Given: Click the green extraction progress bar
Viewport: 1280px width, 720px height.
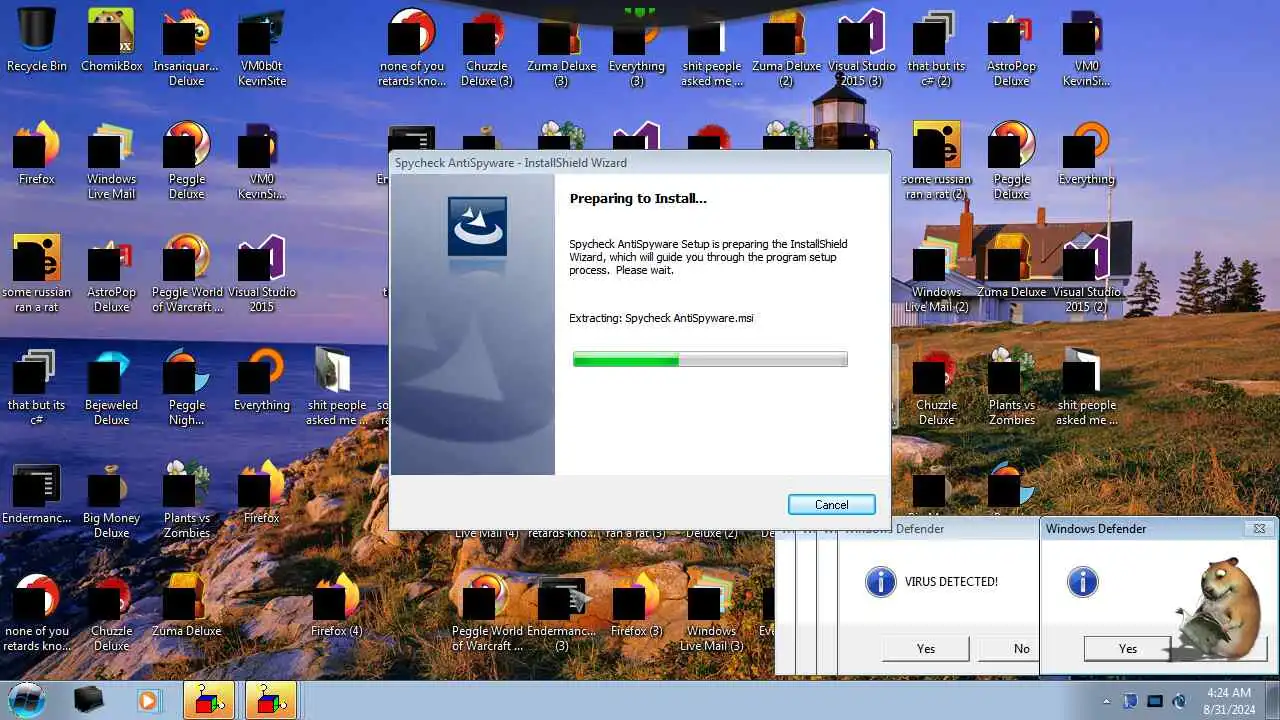Looking at the screenshot, I should coord(710,359).
